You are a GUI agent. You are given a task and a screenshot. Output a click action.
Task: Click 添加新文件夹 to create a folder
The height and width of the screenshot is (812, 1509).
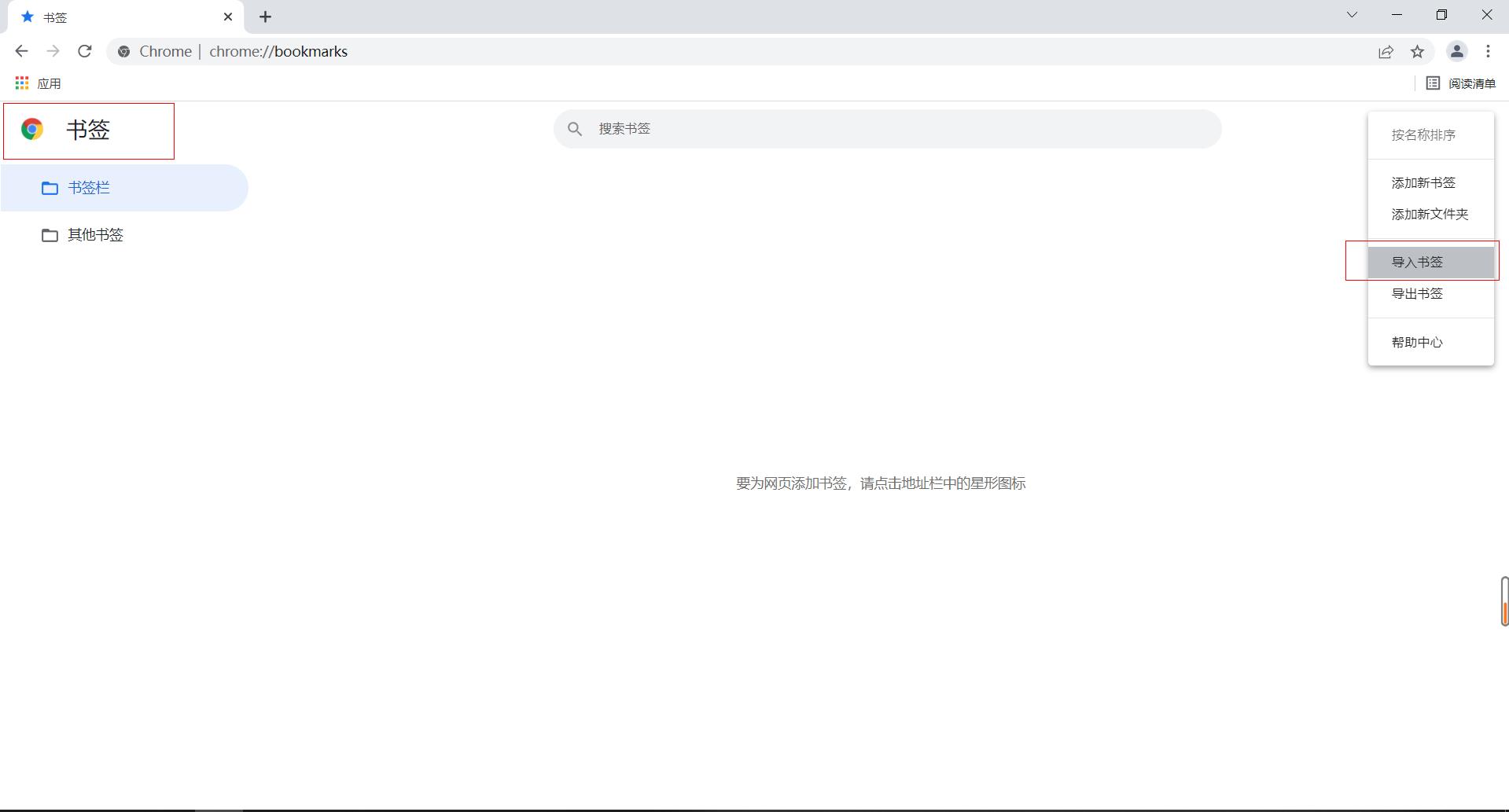pyautogui.click(x=1430, y=213)
